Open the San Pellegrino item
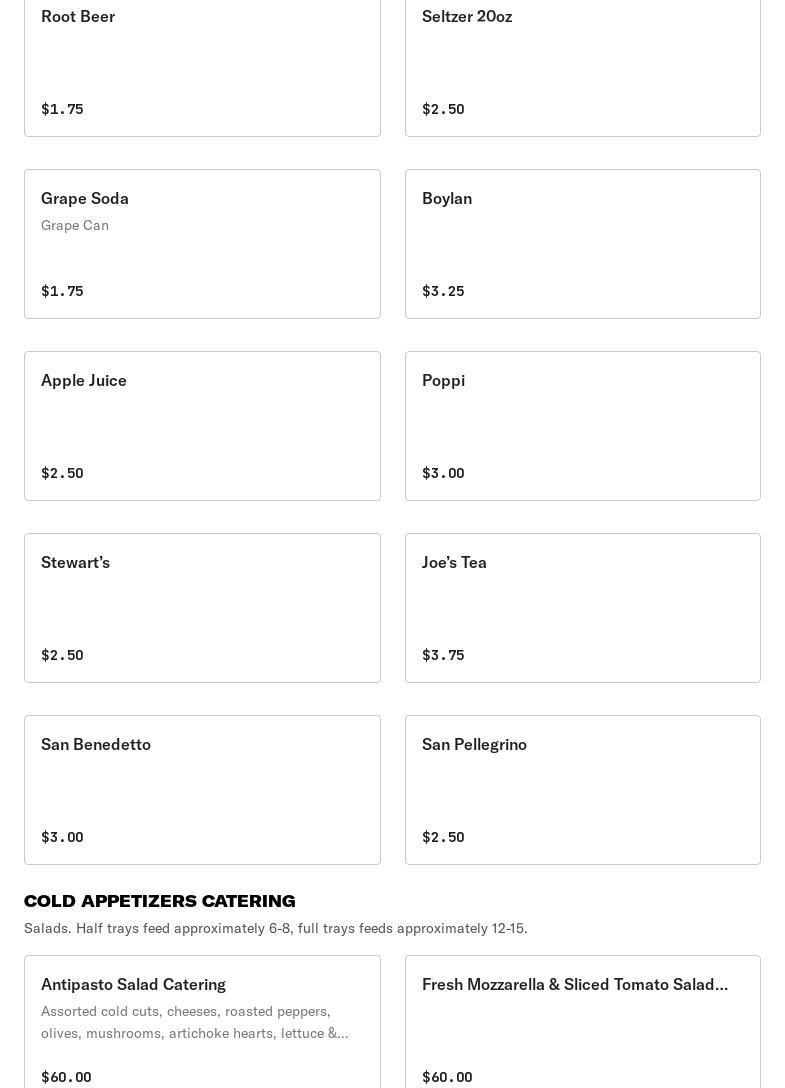The width and height of the screenshot is (785, 1088). (x=582, y=790)
